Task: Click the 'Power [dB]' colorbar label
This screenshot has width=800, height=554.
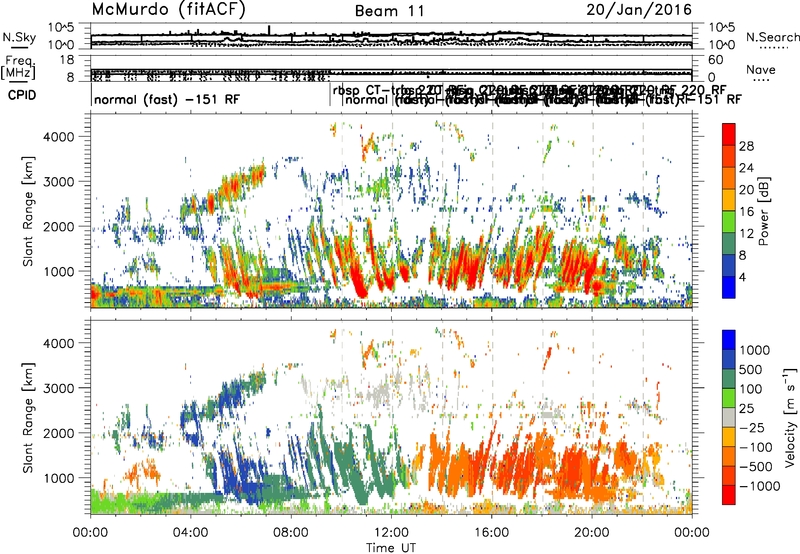Action: (764, 211)
